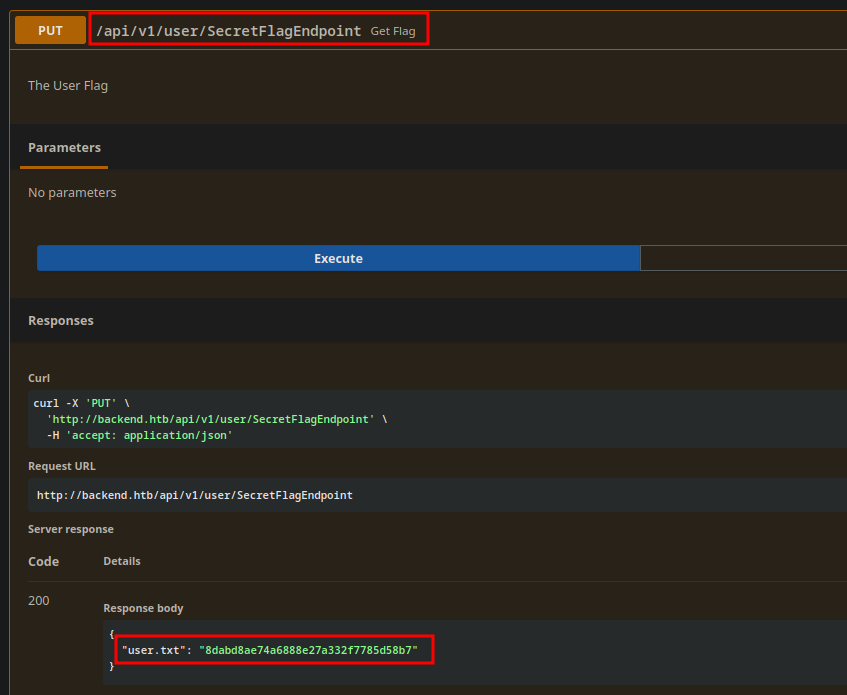Click the Response body label

pyautogui.click(x=143, y=608)
